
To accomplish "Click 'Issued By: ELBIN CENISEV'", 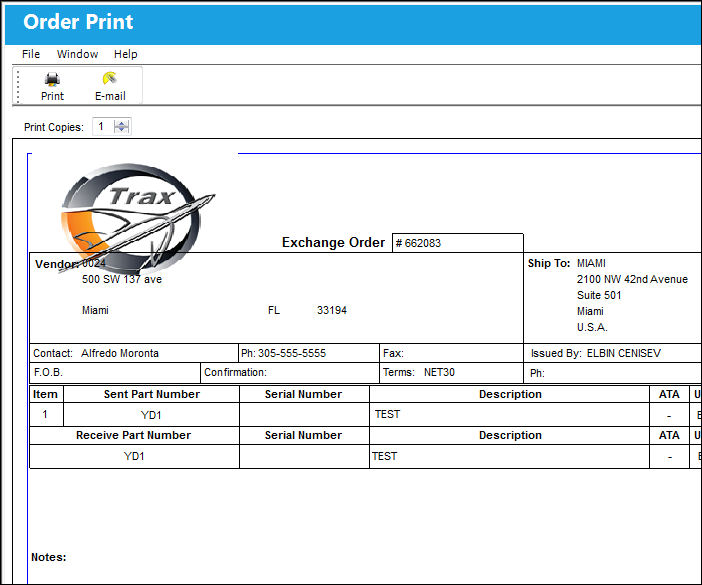I will pos(595,353).
